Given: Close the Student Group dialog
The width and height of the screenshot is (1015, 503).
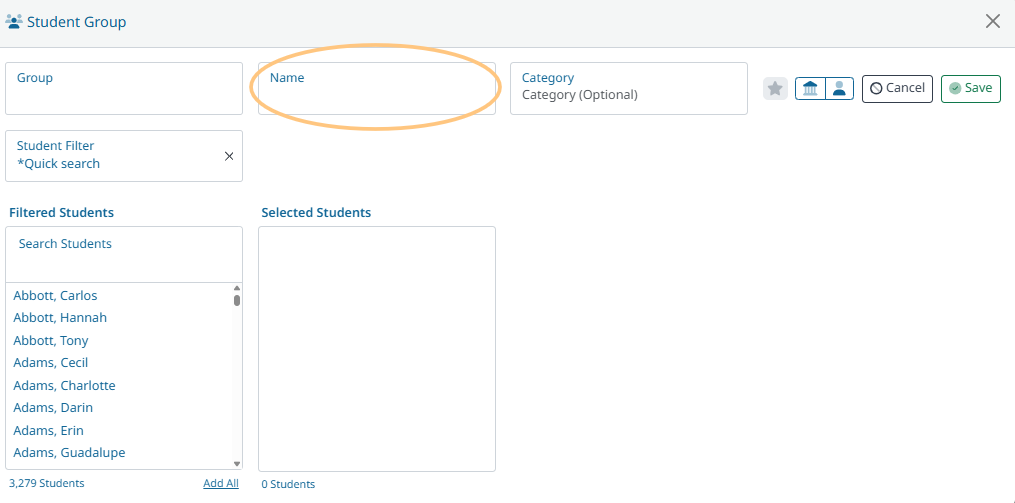Looking at the screenshot, I should tap(993, 22).
